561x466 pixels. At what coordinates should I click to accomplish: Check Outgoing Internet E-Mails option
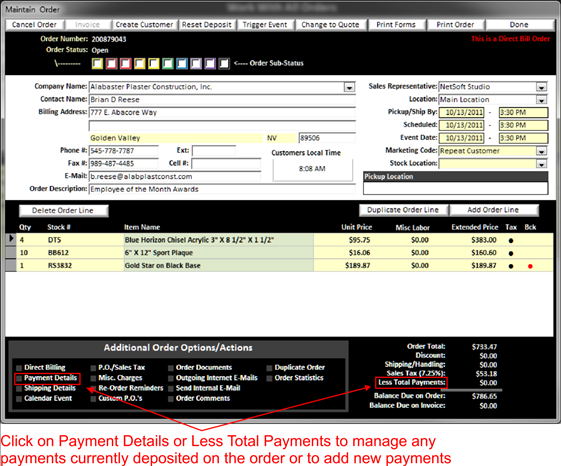point(171,378)
